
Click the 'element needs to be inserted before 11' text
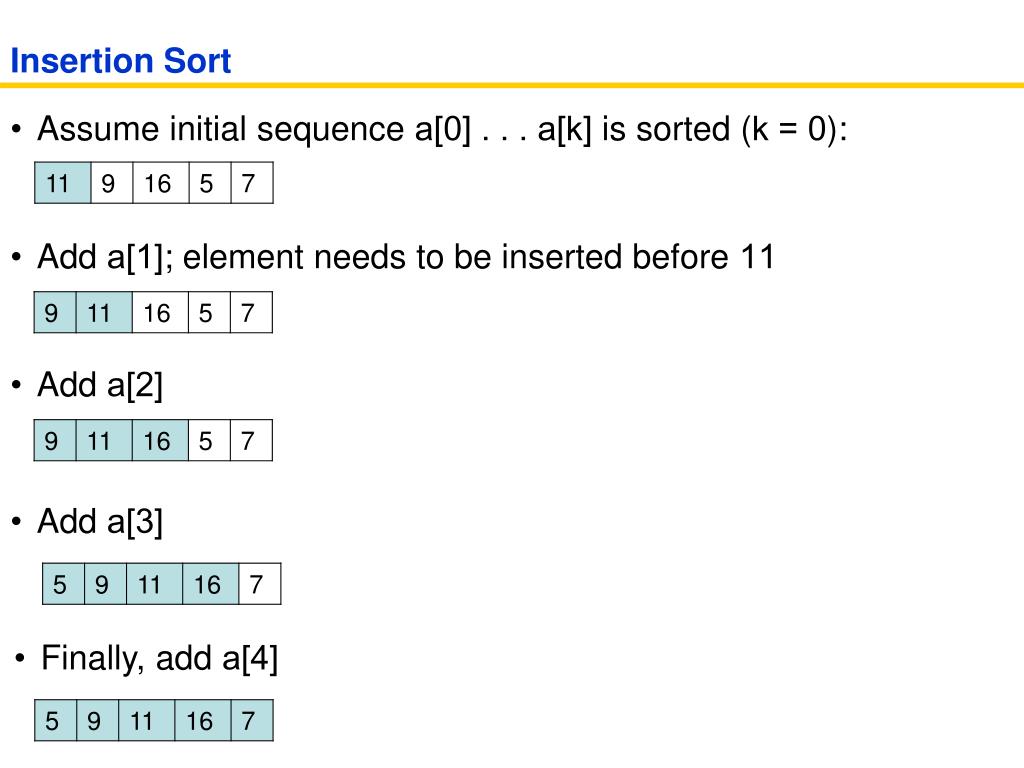tap(479, 257)
